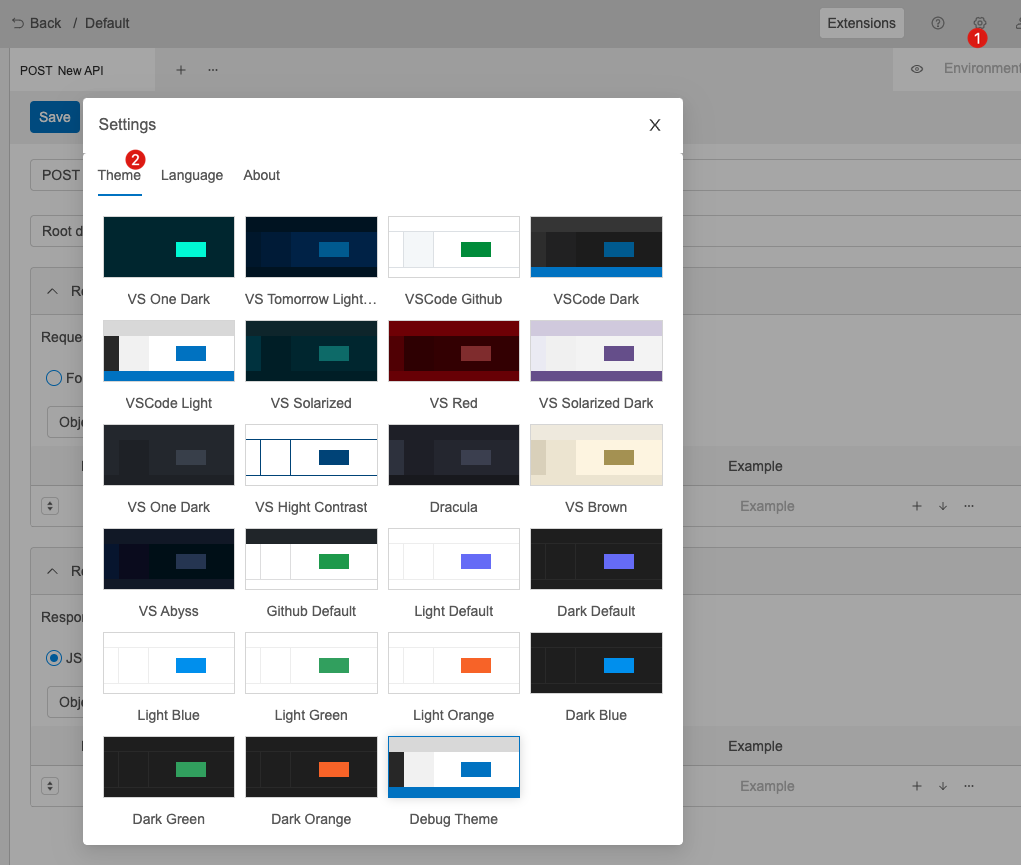Choose the VS Abyss theme

(x=169, y=559)
